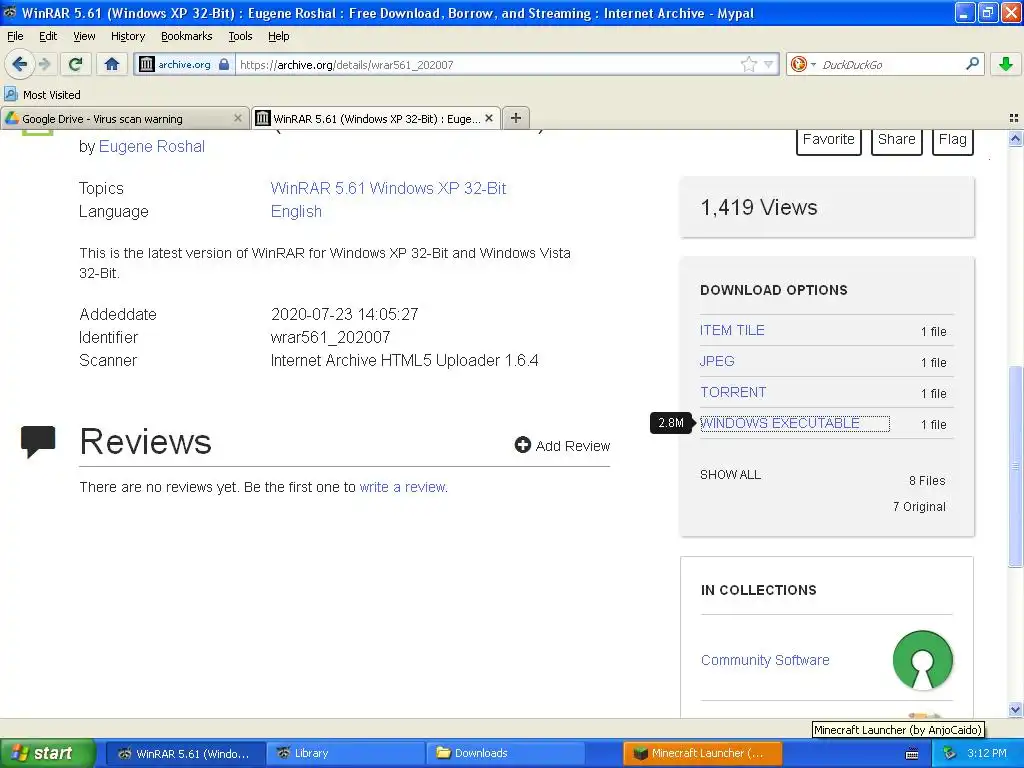Open the DuckDuckGo search engine selector

point(803,64)
